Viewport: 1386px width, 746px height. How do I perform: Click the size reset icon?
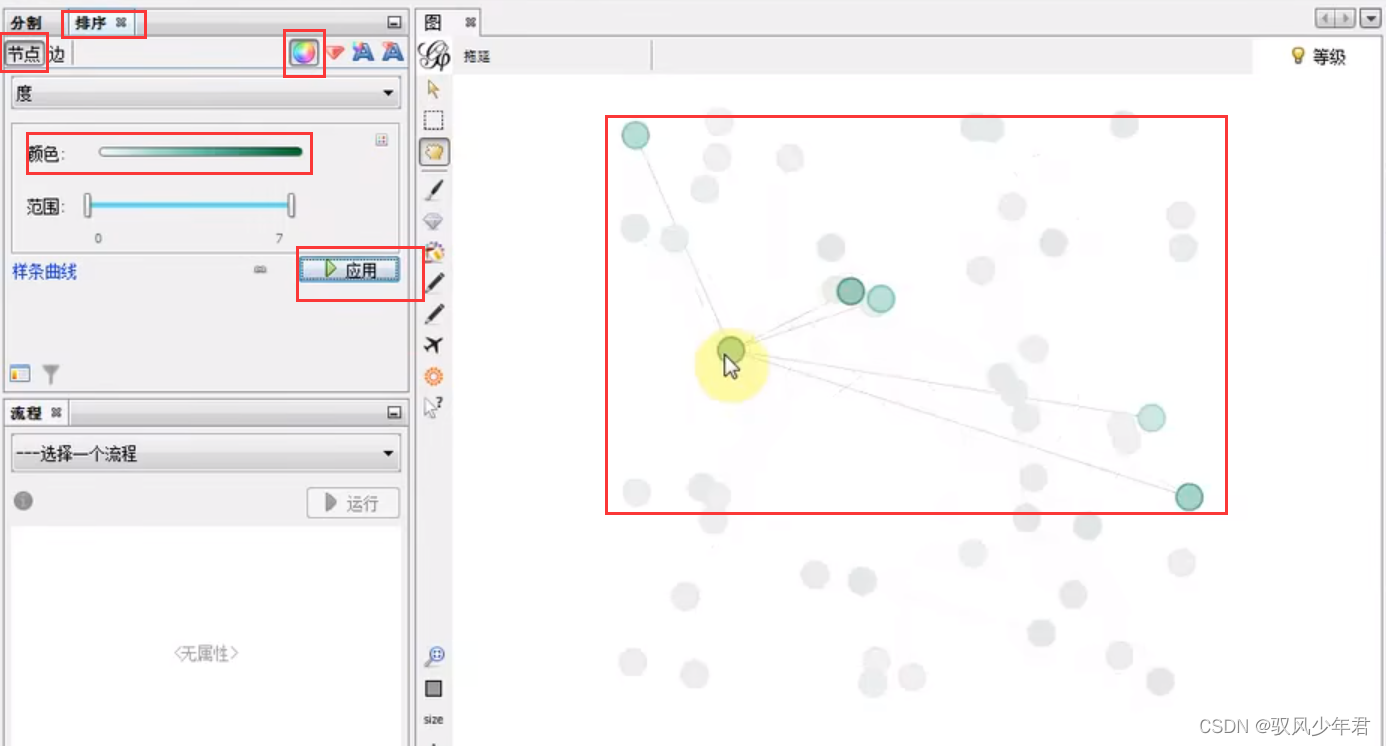[433, 720]
